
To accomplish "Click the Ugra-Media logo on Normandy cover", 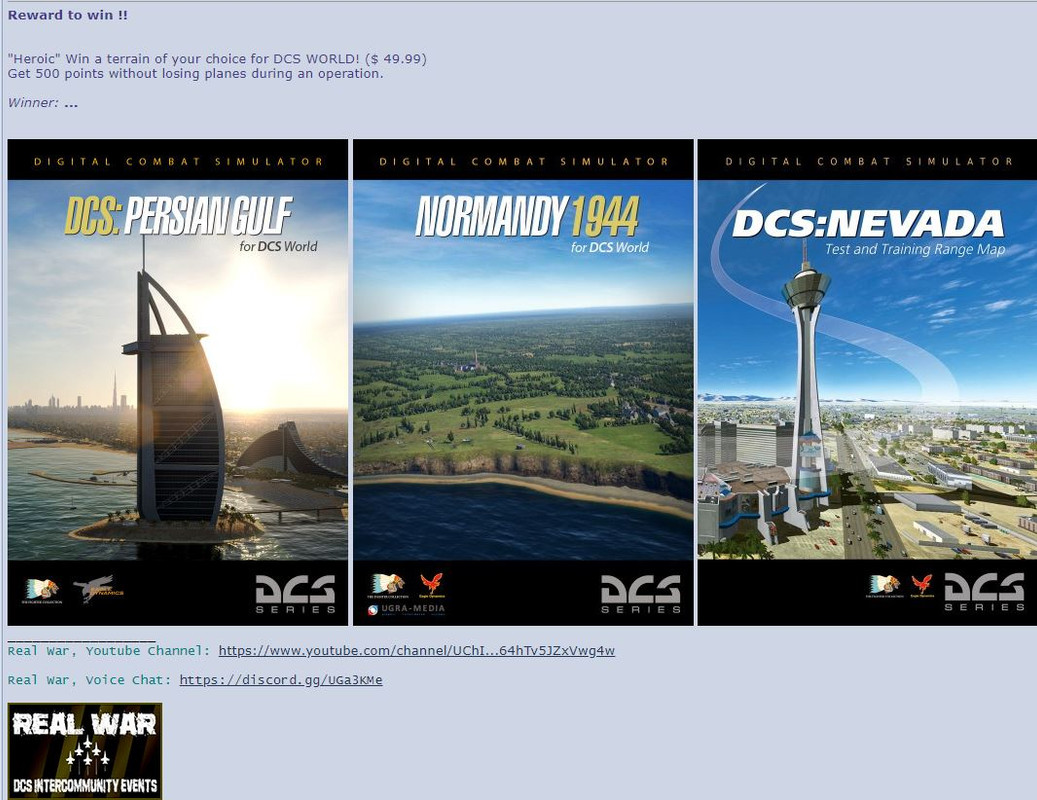I will [407, 610].
